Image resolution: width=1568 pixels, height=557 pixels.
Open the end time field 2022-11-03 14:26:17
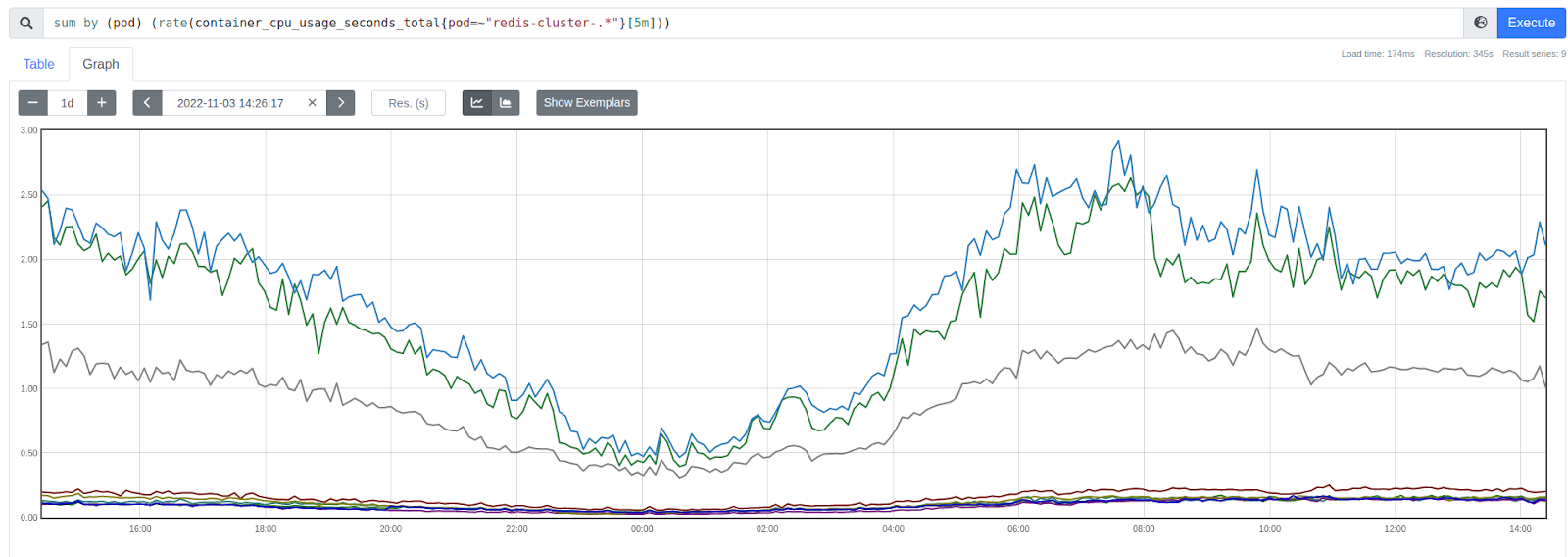230,103
